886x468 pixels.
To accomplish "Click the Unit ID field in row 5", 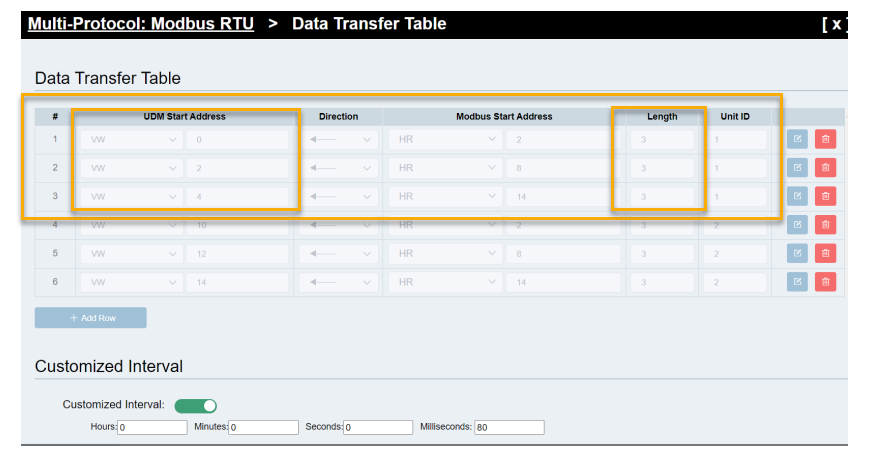I will click(x=735, y=254).
